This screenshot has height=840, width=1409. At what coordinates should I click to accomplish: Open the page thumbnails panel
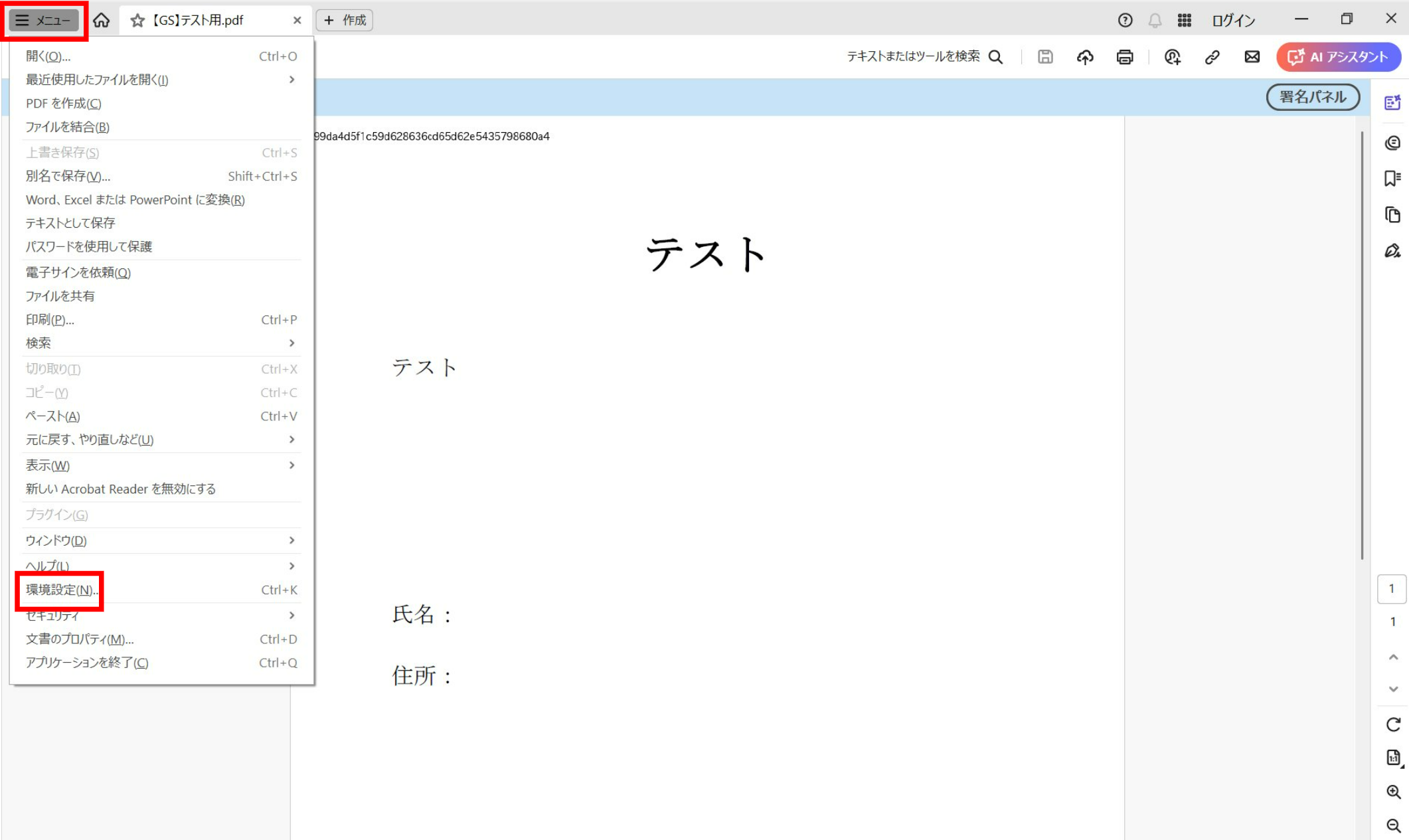1392,214
